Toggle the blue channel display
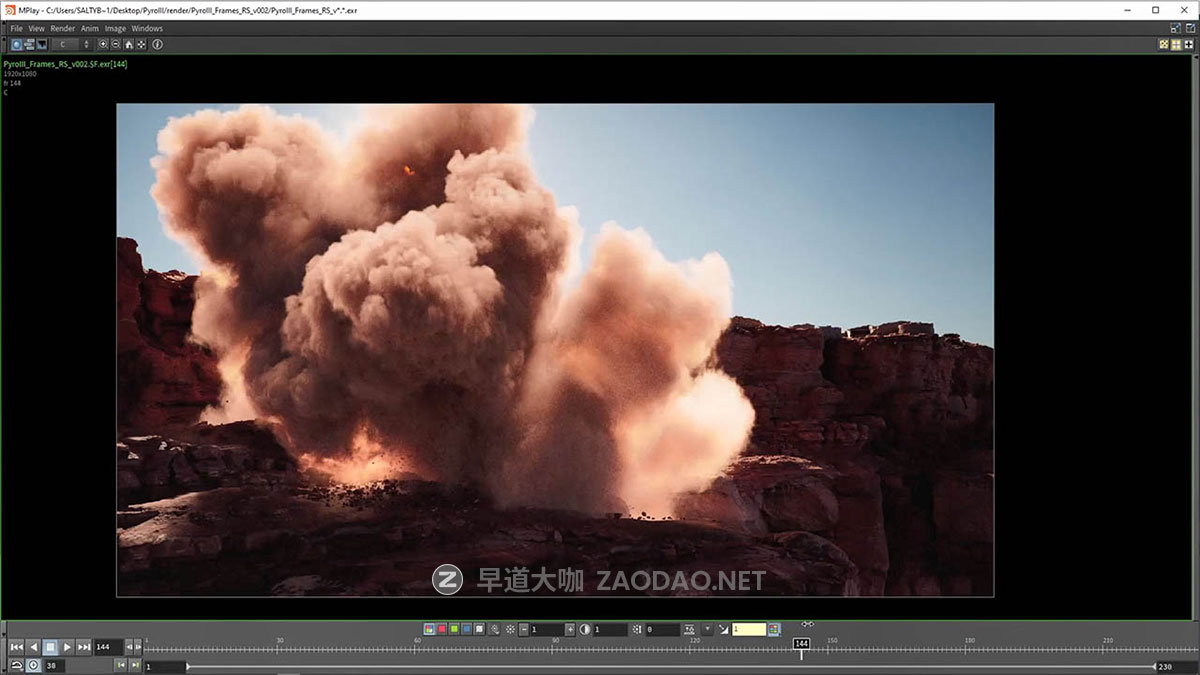The width and height of the screenshot is (1200, 675). [467, 629]
